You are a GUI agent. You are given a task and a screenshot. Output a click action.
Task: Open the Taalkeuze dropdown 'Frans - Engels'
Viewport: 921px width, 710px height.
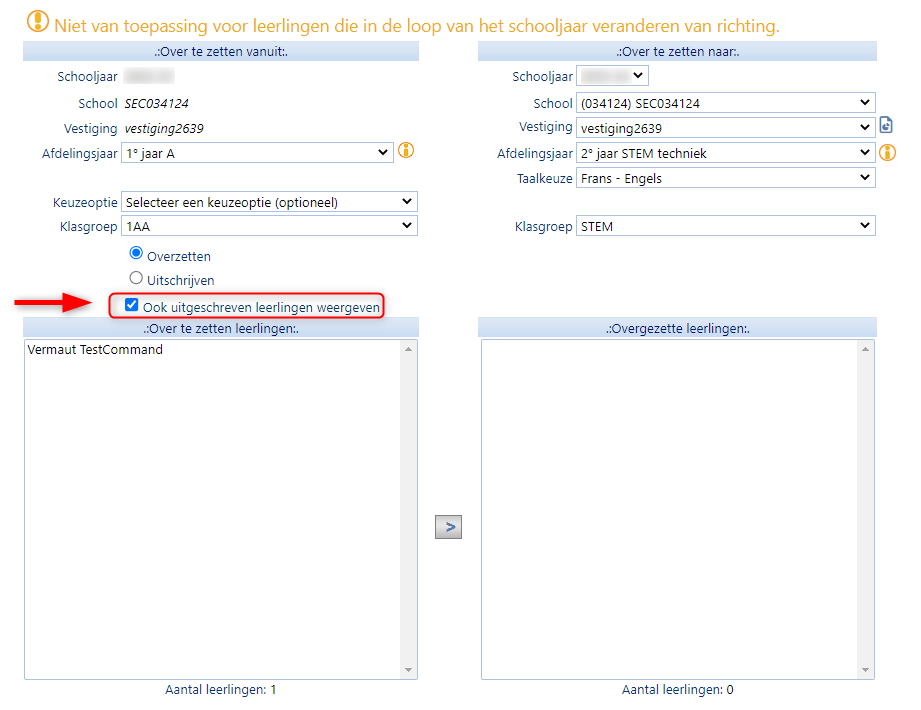[x=725, y=178]
